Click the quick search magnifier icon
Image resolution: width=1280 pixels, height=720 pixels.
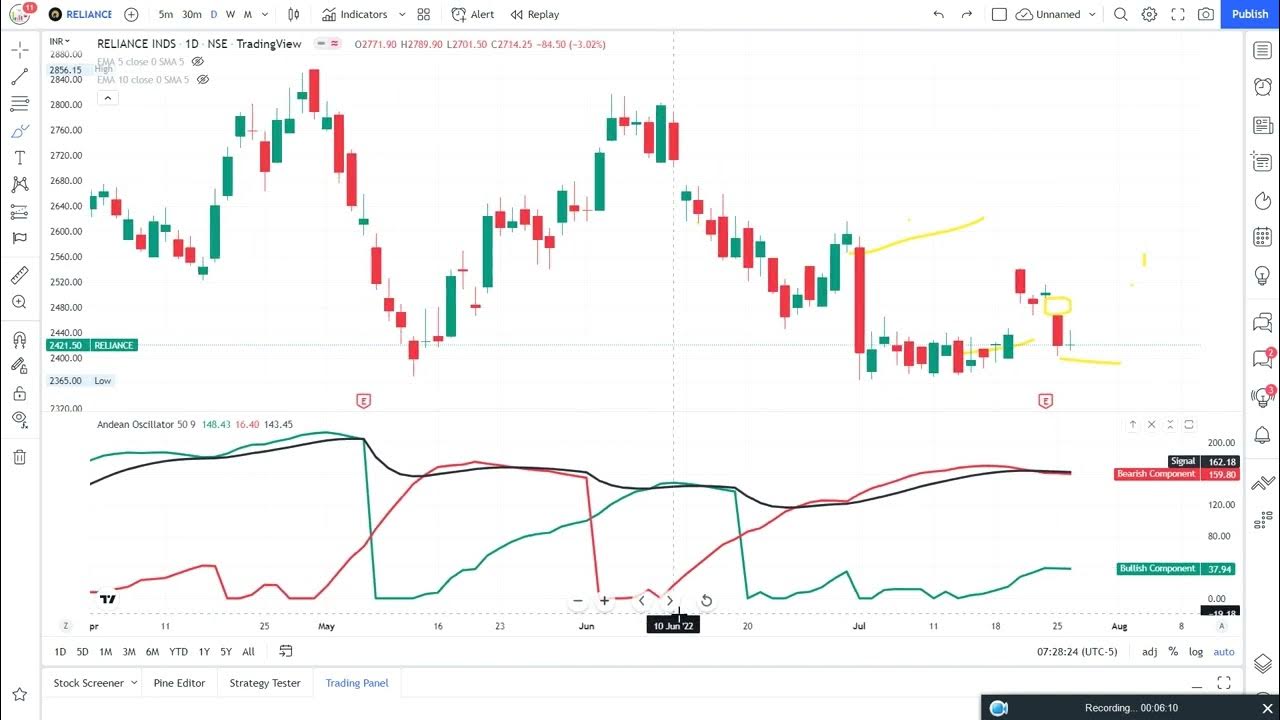coord(1121,14)
